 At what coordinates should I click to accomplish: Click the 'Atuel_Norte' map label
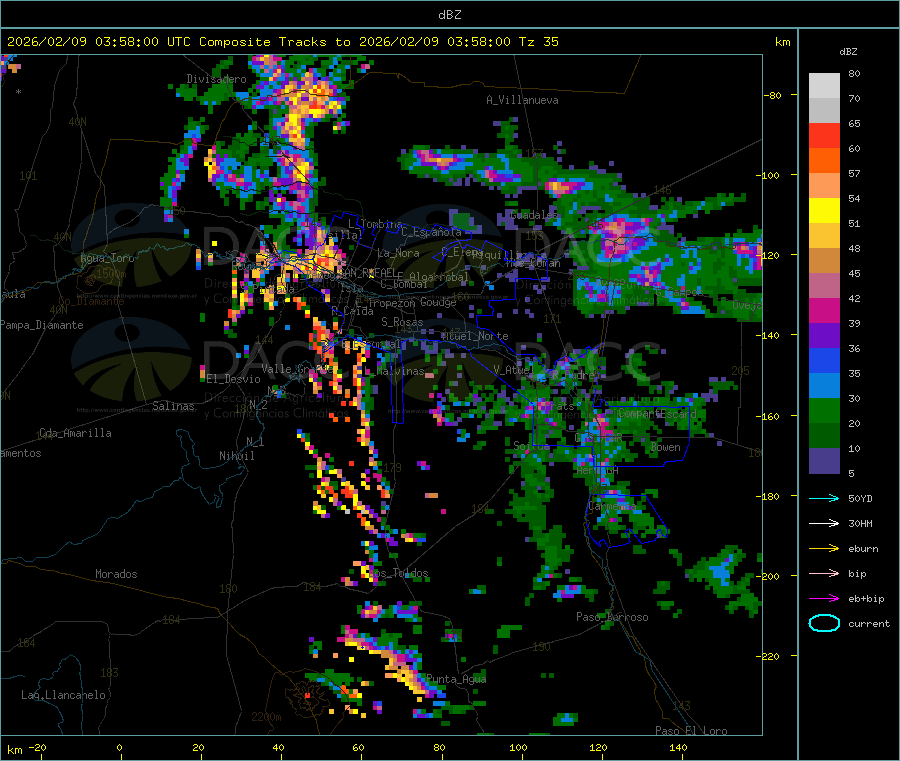pos(475,336)
